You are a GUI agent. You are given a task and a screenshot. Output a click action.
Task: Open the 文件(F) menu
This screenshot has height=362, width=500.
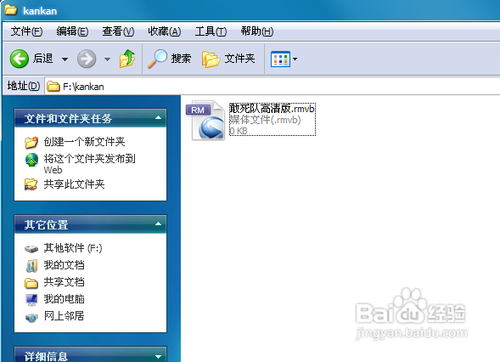(x=26, y=32)
